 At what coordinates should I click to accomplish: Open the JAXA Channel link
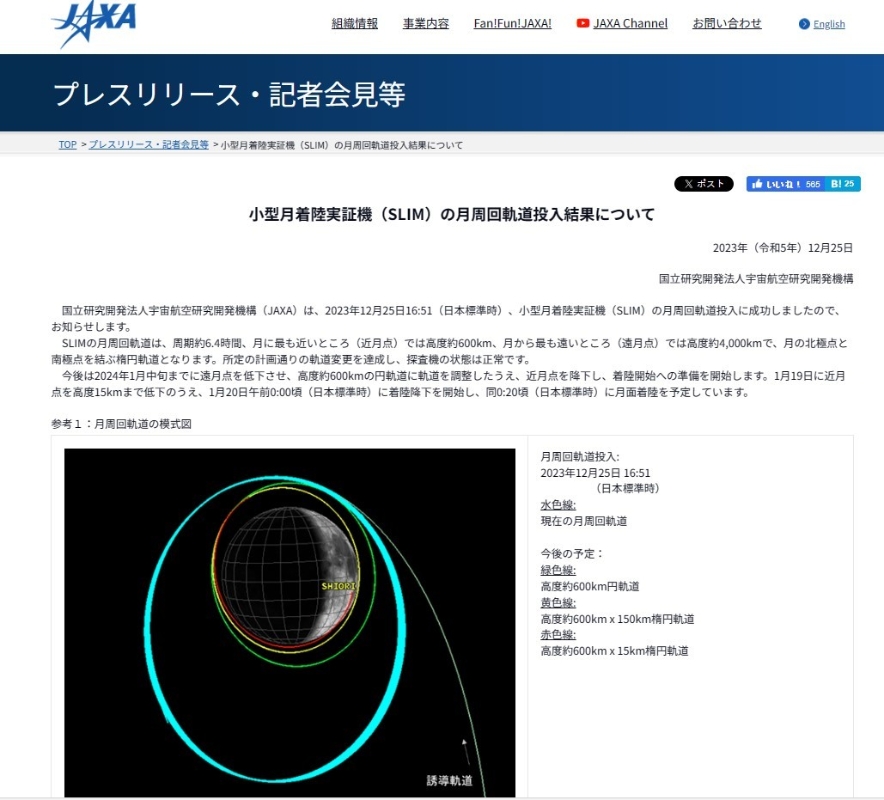(630, 23)
